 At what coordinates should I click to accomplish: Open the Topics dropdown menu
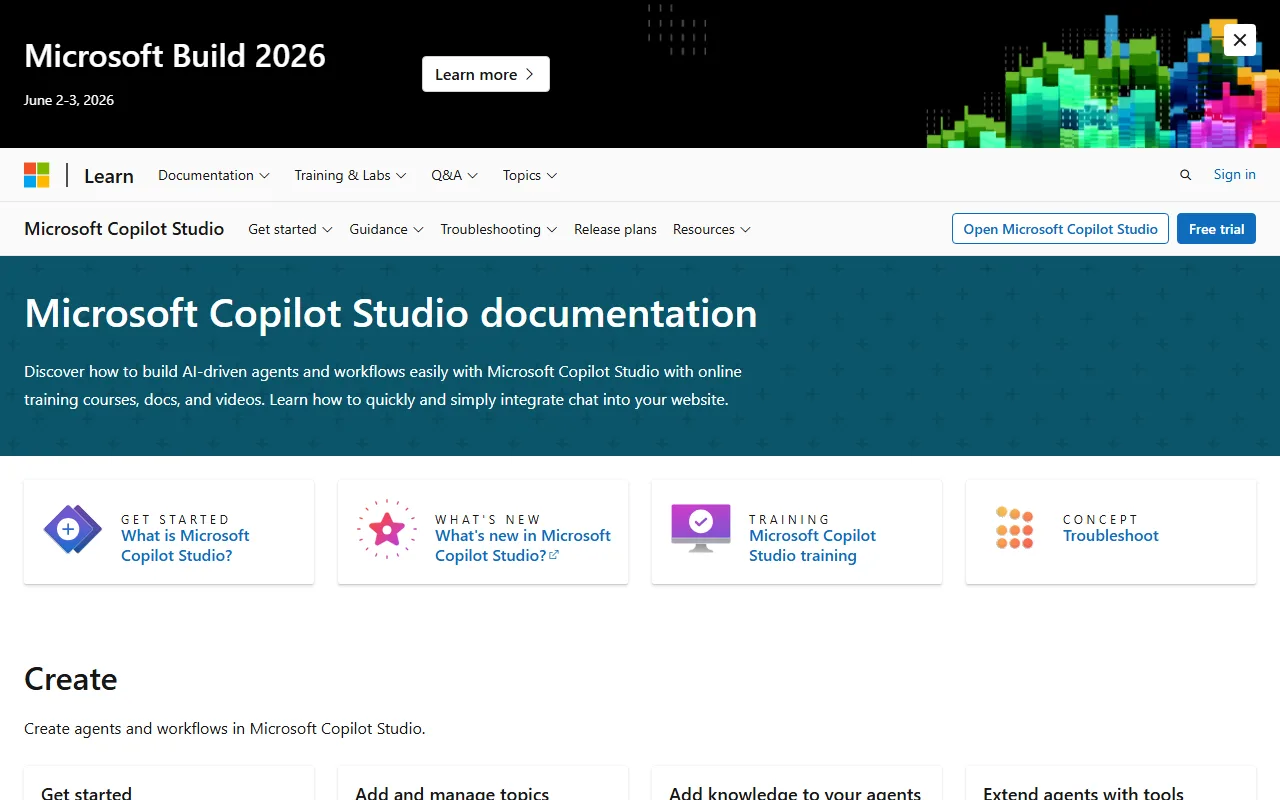pyautogui.click(x=530, y=175)
